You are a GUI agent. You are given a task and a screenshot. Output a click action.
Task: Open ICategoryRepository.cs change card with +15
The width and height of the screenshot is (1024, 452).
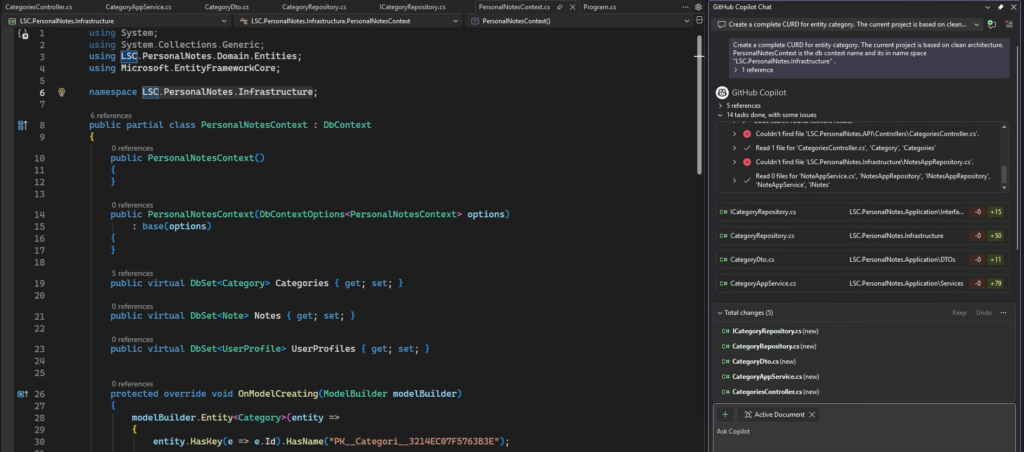[x=861, y=212]
